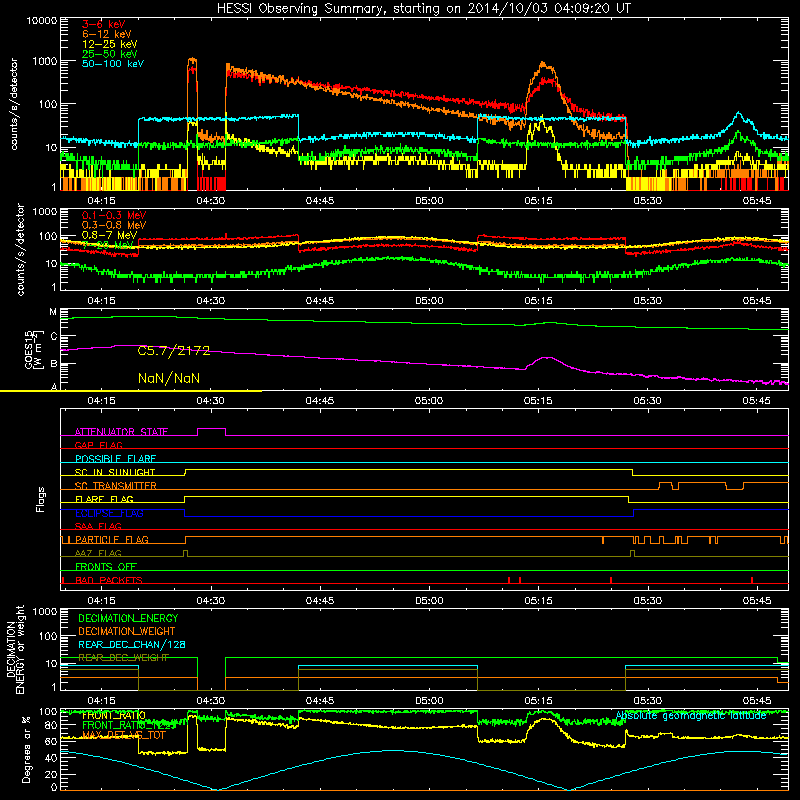Click the ATTENUATOR_STATE flag label
Image resolution: width=800 pixels, height=800 pixels.
point(121,432)
